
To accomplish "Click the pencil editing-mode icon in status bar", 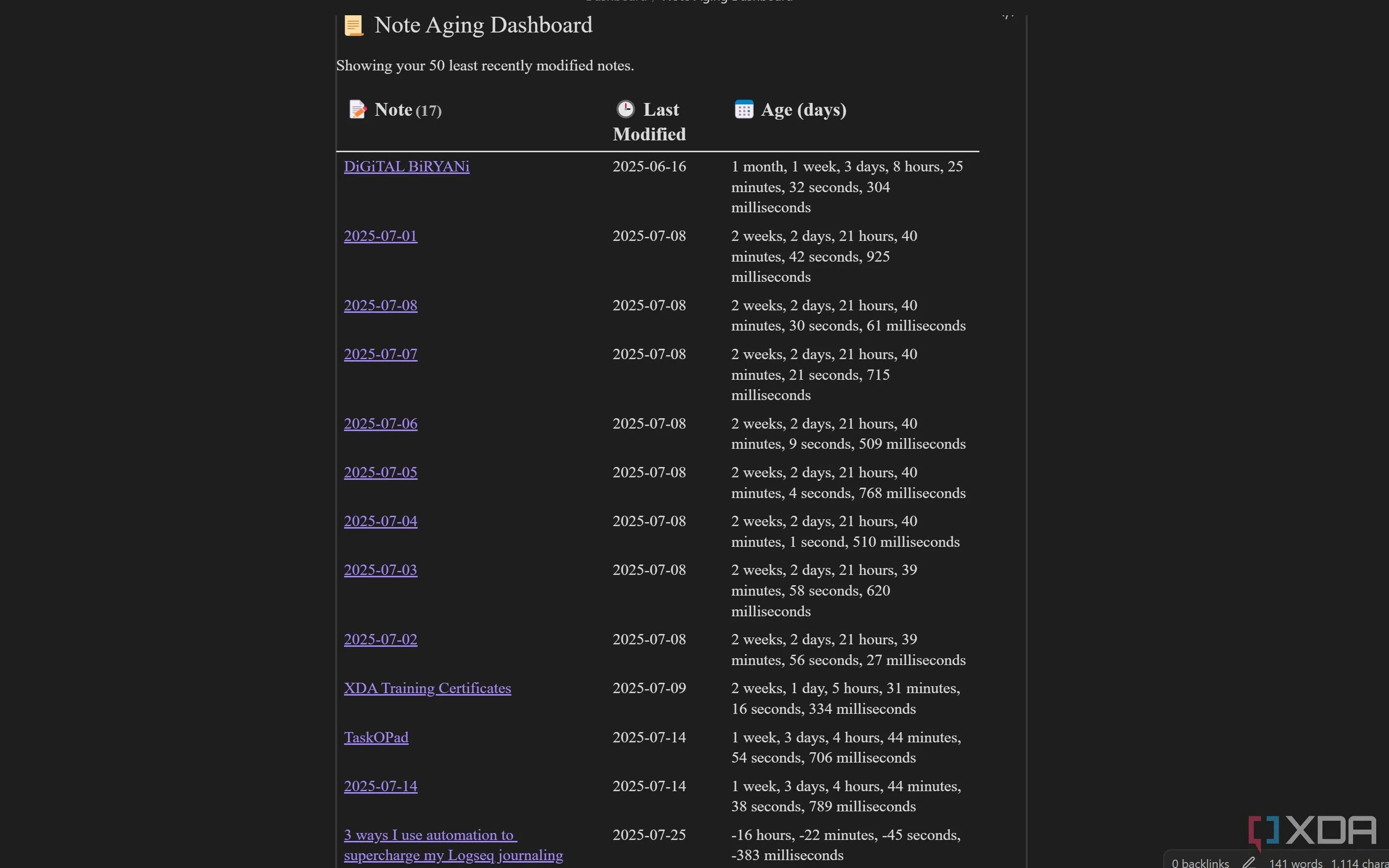I will click(x=1248, y=862).
